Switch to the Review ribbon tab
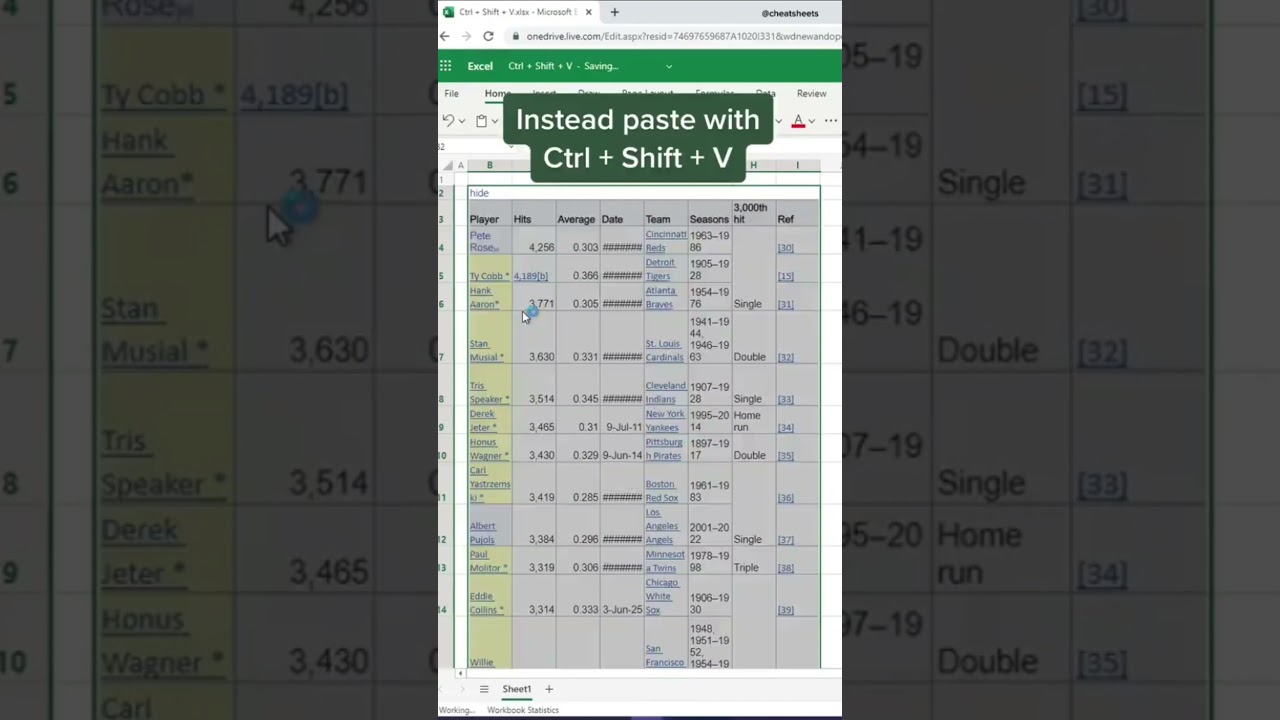The image size is (1280, 720). [x=811, y=94]
